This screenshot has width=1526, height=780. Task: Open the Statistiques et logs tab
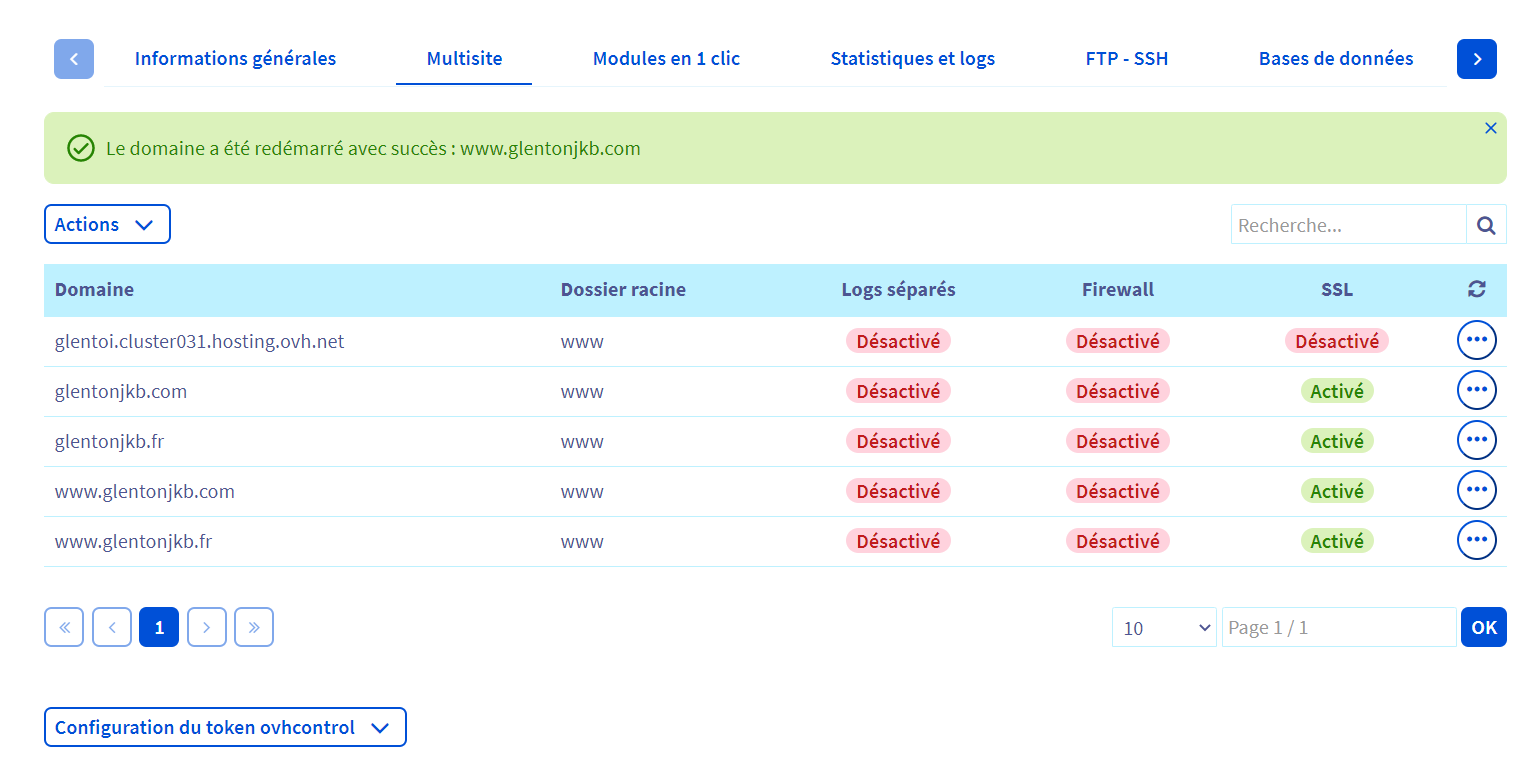click(912, 59)
